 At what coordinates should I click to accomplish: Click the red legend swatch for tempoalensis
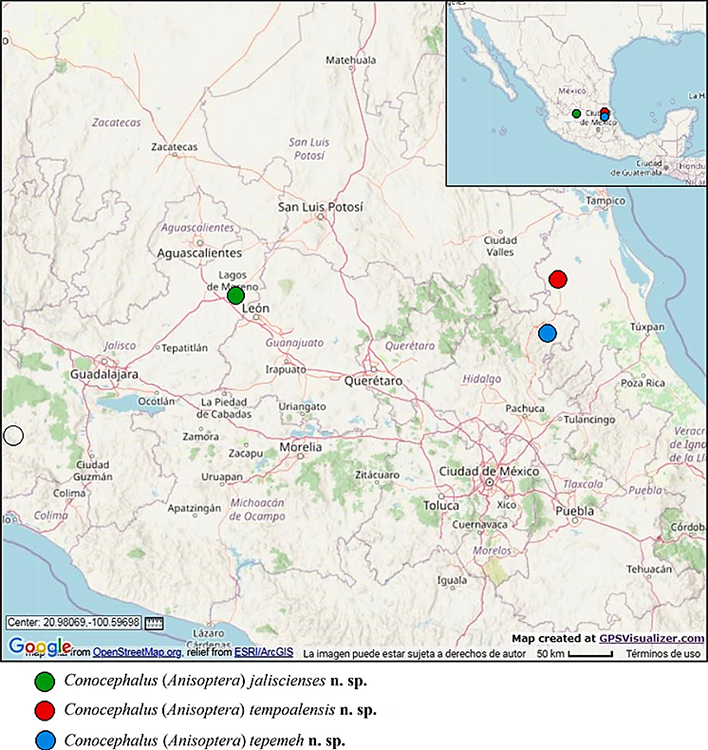(44, 712)
